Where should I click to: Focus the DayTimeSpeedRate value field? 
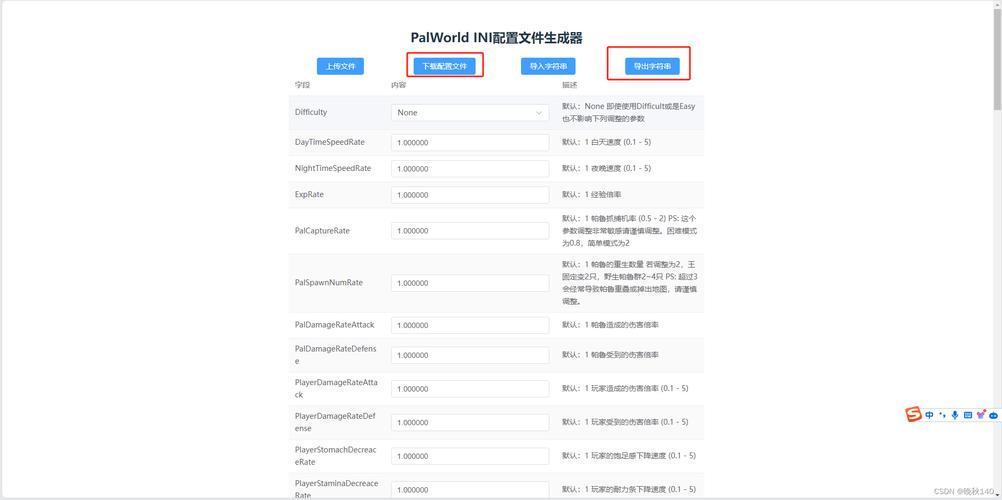click(x=470, y=143)
